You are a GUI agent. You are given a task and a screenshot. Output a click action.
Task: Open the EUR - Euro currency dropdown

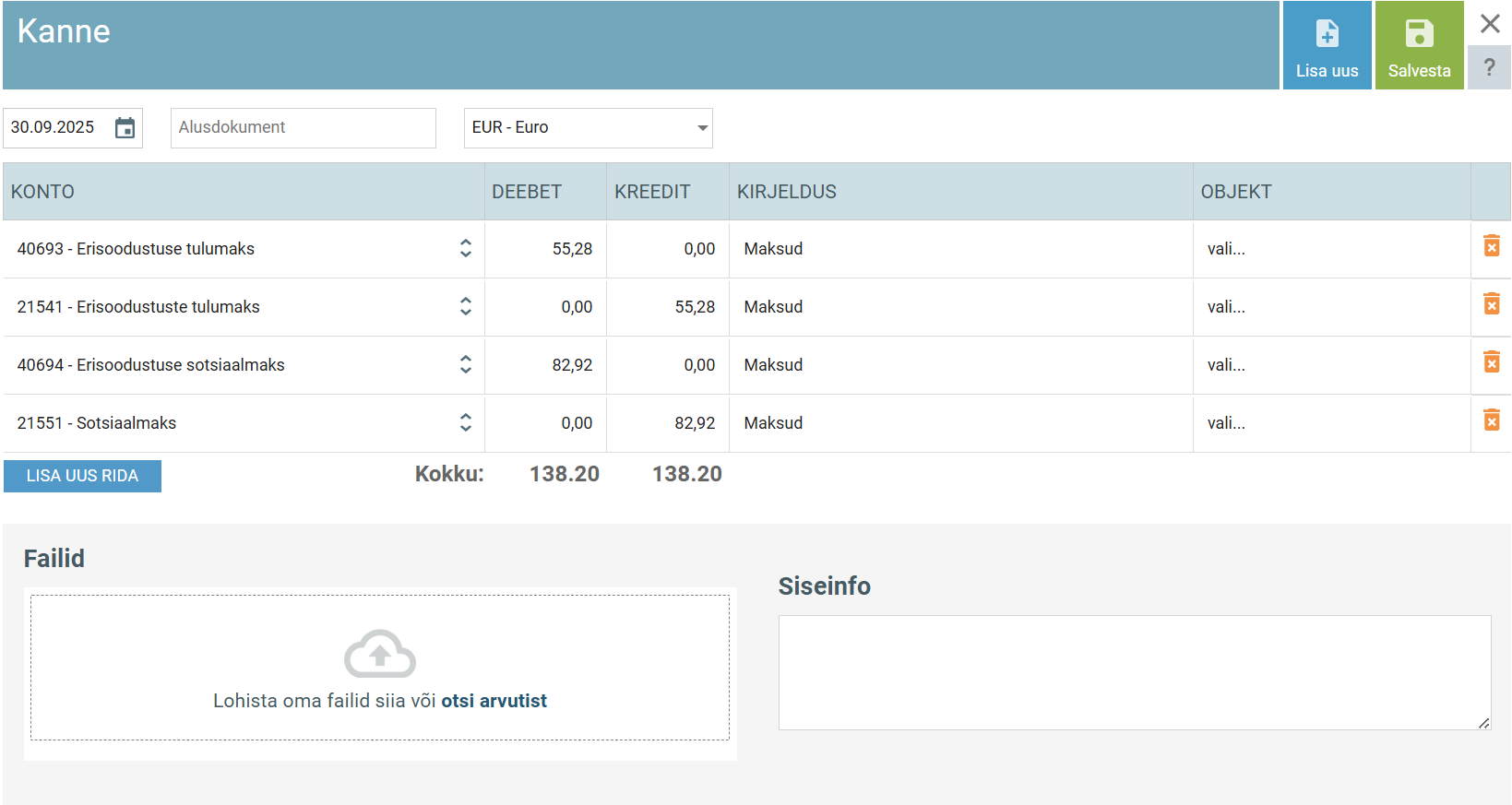588,128
